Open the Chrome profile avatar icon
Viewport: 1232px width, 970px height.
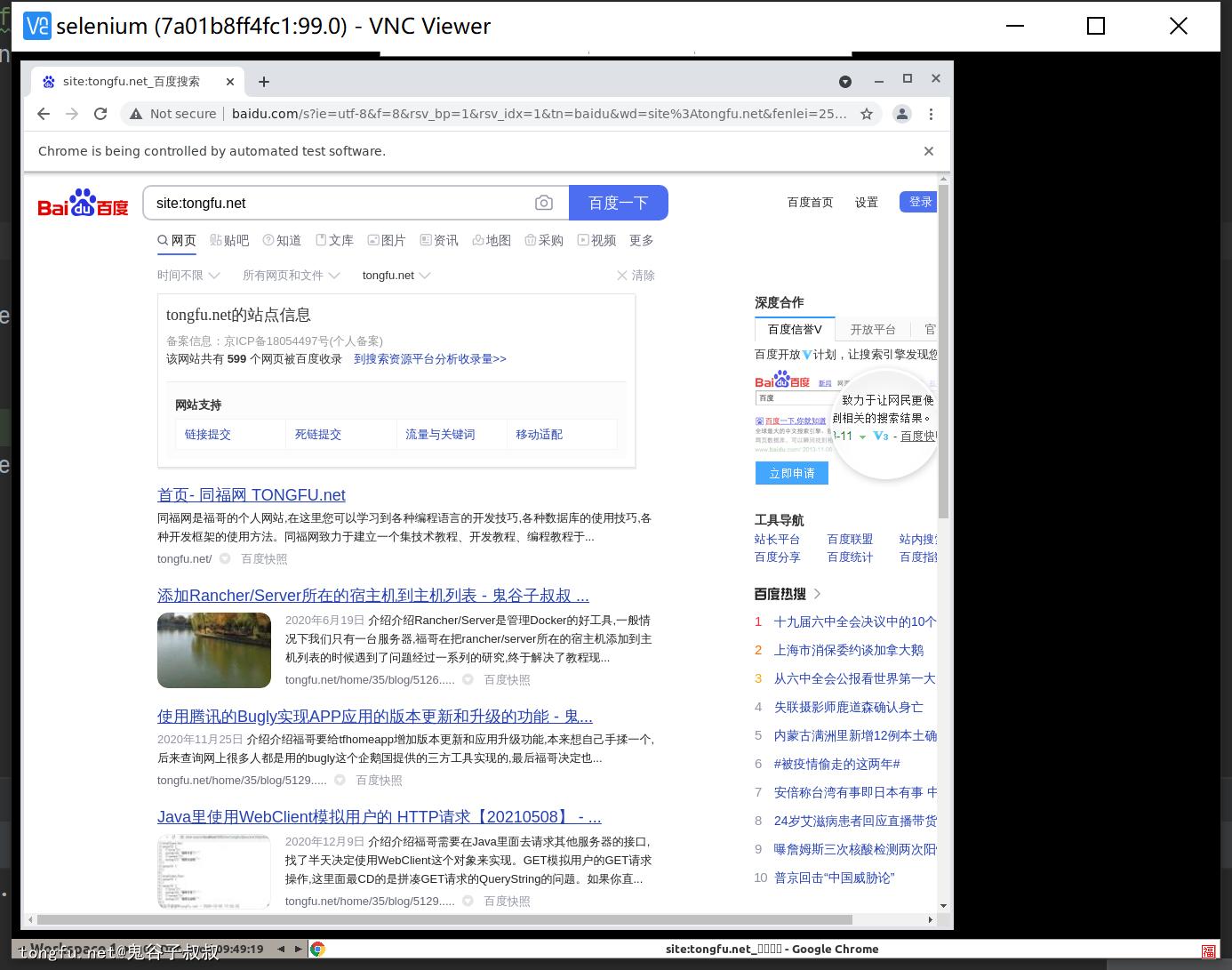(x=902, y=114)
